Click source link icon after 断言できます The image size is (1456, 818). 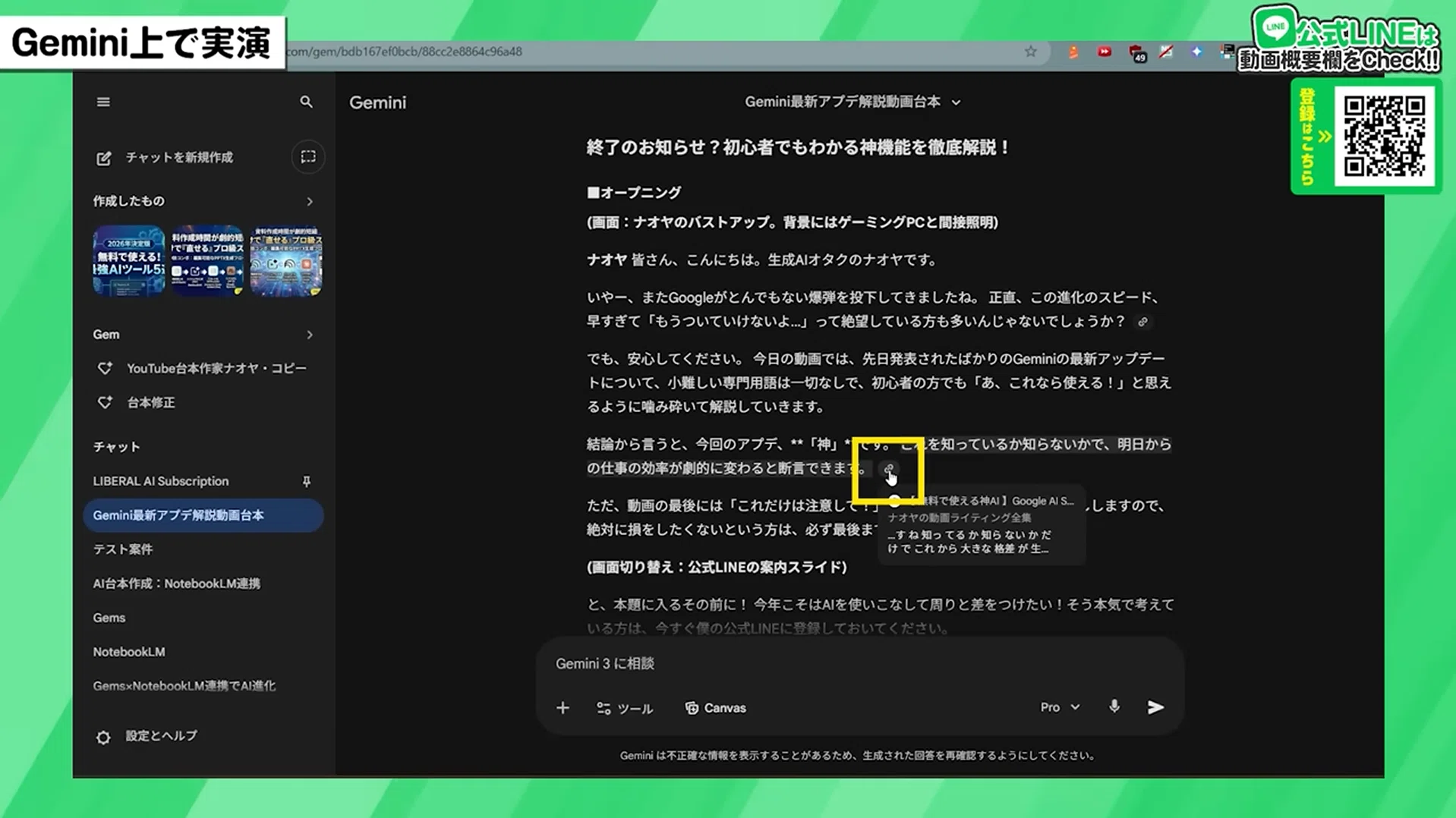coord(888,468)
